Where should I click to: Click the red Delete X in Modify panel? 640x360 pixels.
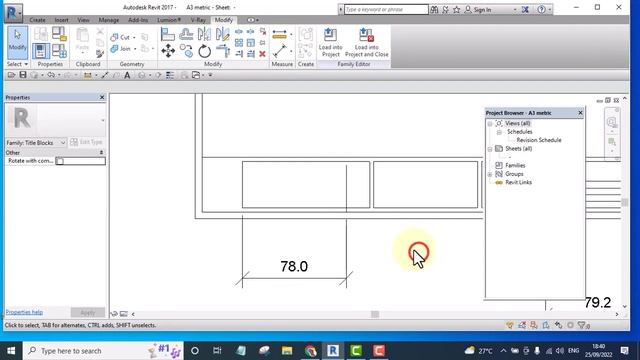(262, 53)
